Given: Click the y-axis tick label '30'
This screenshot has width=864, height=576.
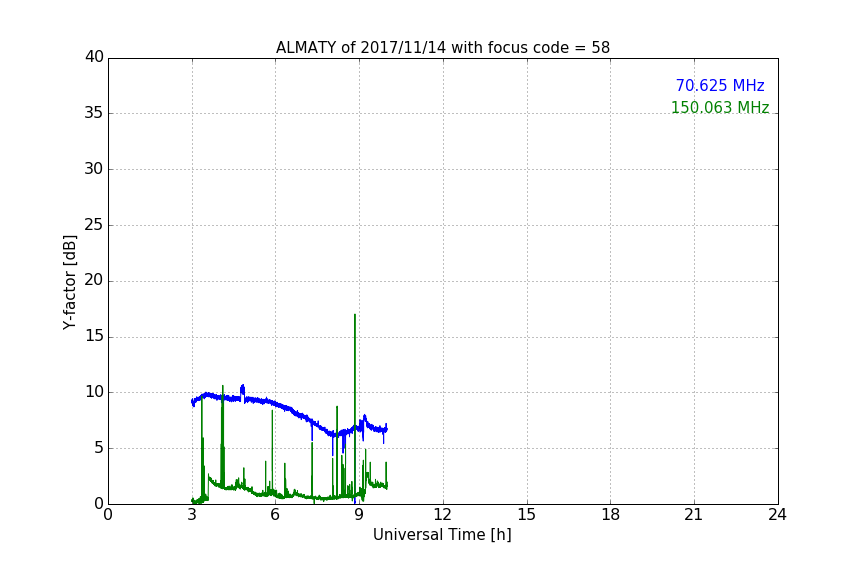Looking at the screenshot, I should point(94,169).
